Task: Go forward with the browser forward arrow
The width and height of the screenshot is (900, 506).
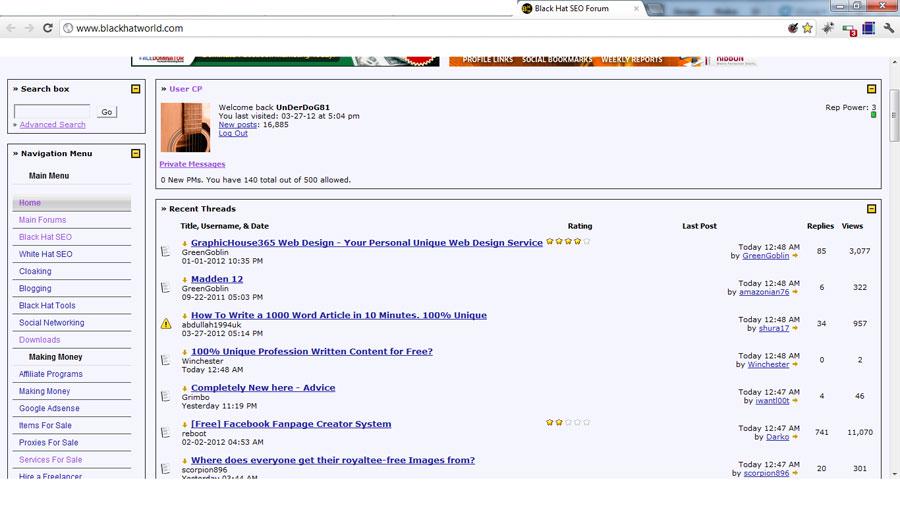Action: [29, 28]
